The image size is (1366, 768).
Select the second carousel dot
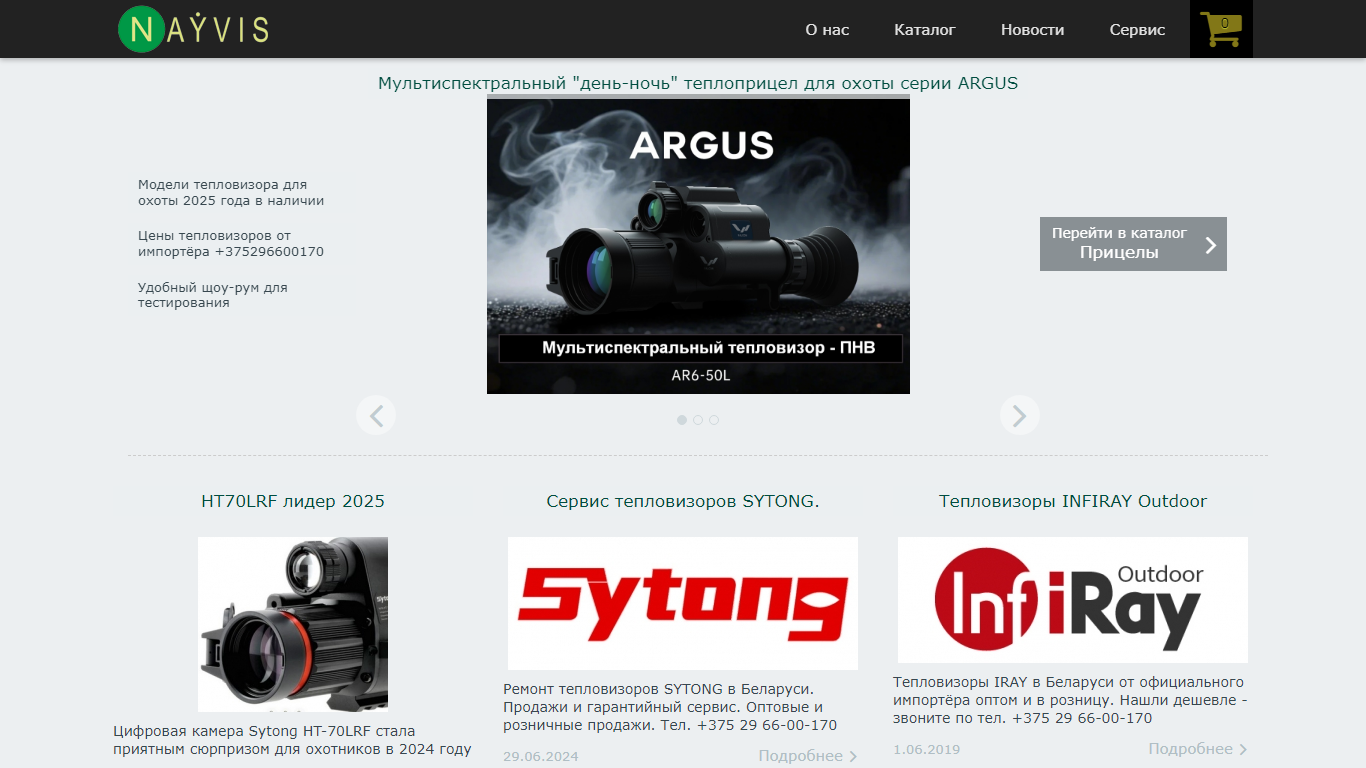point(698,420)
